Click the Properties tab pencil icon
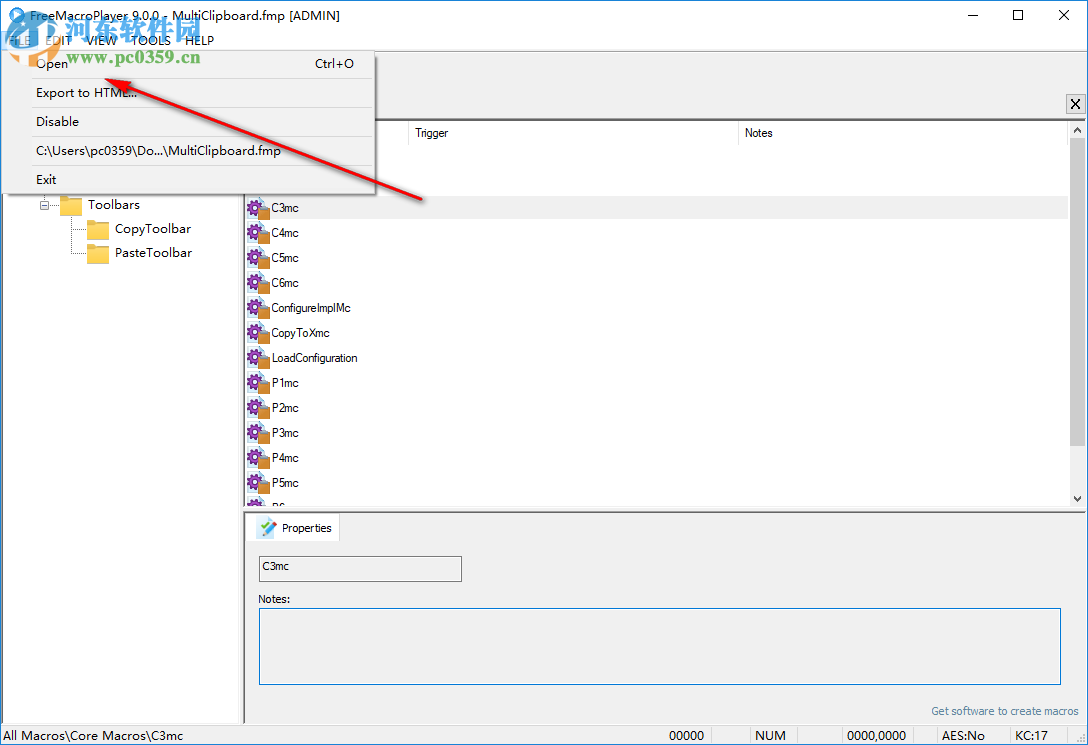 pyautogui.click(x=267, y=528)
